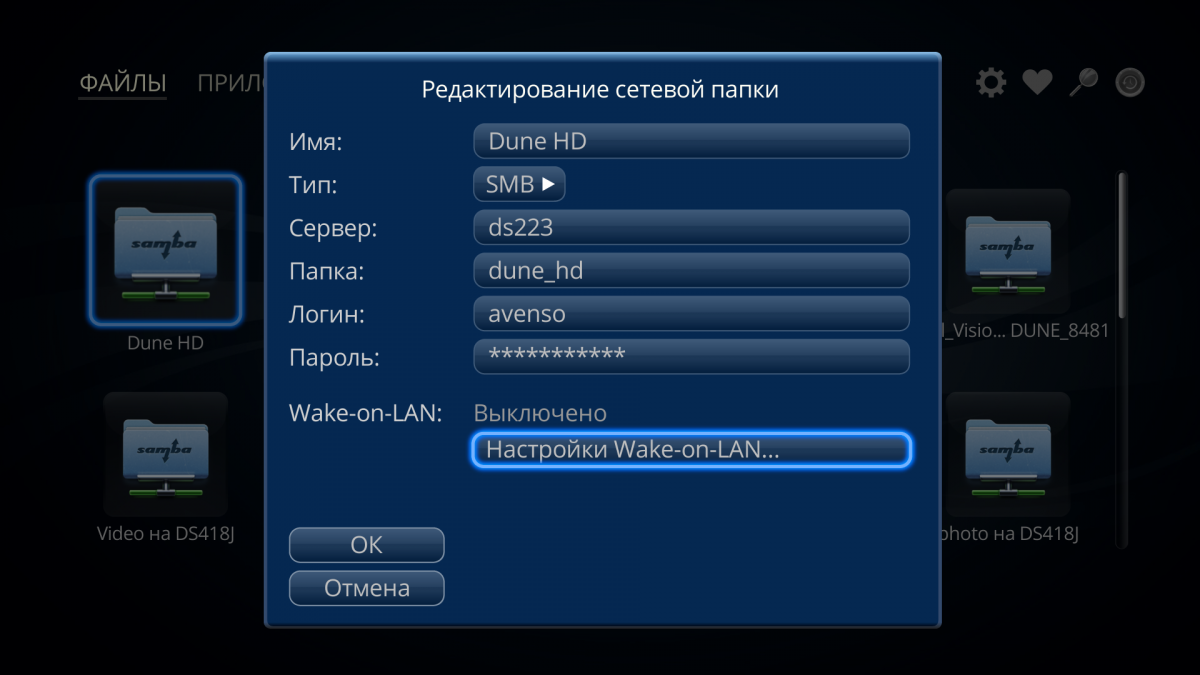Edit the Сервер field containing ds223
1200x675 pixels.
click(691, 227)
